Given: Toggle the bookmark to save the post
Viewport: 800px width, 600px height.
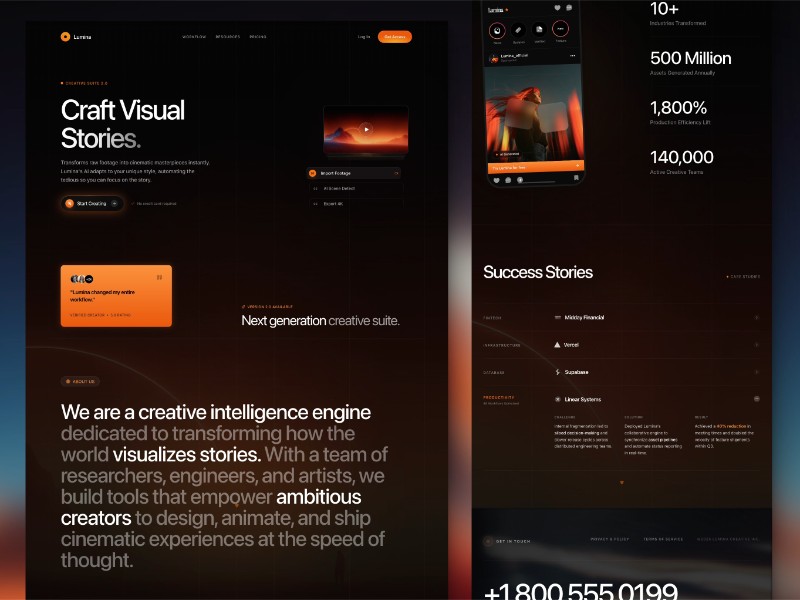Looking at the screenshot, I should point(575,179).
